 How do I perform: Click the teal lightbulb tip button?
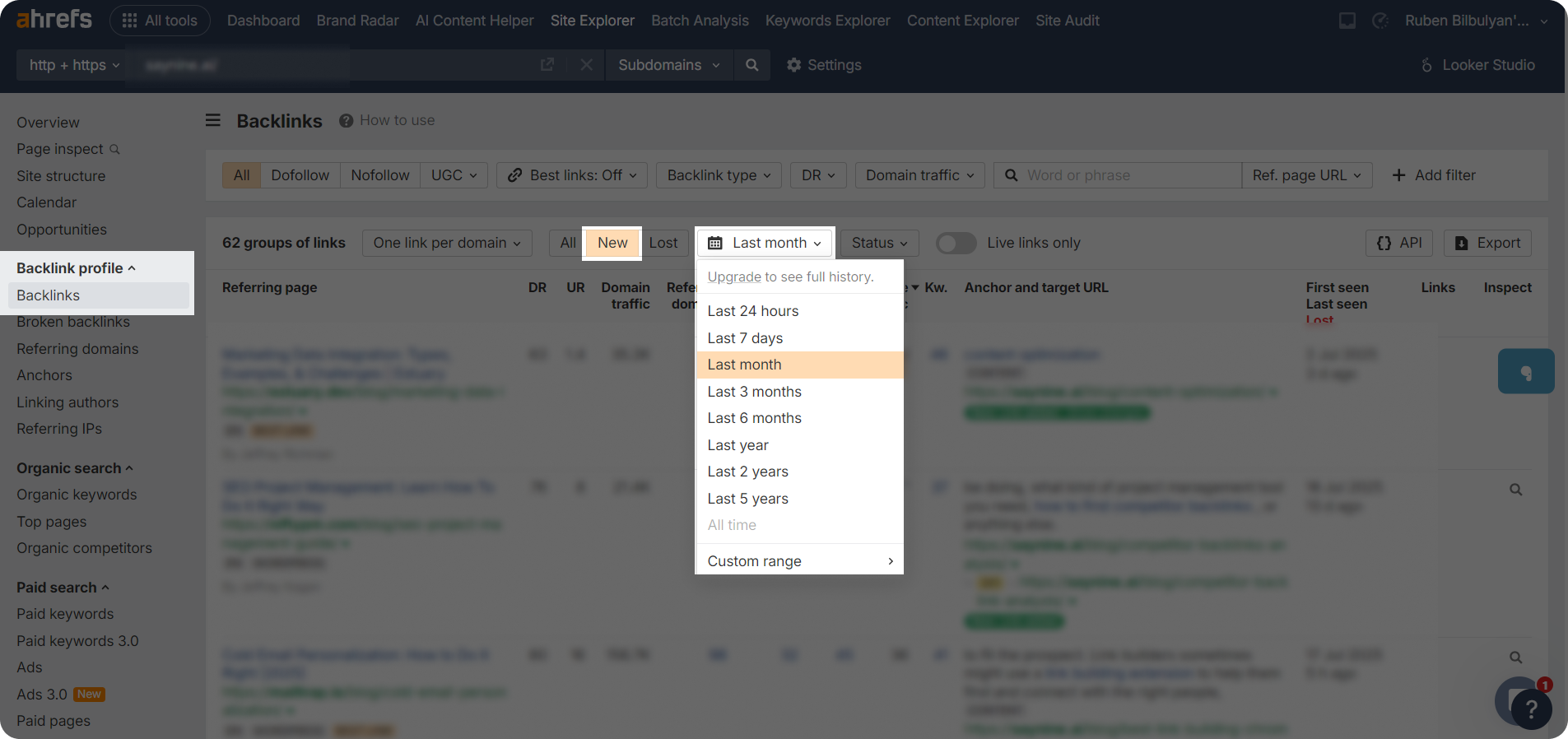[1526, 371]
